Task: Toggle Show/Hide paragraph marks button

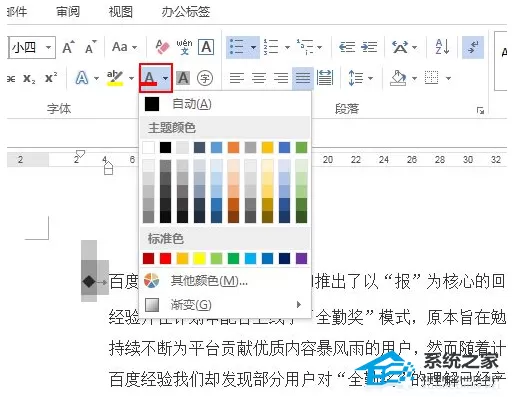Action: [473, 47]
